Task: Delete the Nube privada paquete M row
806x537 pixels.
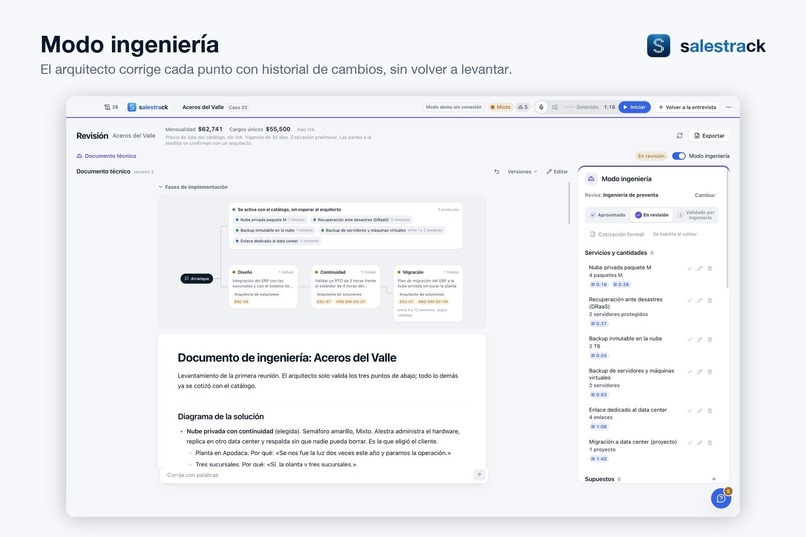Action: 710,268
